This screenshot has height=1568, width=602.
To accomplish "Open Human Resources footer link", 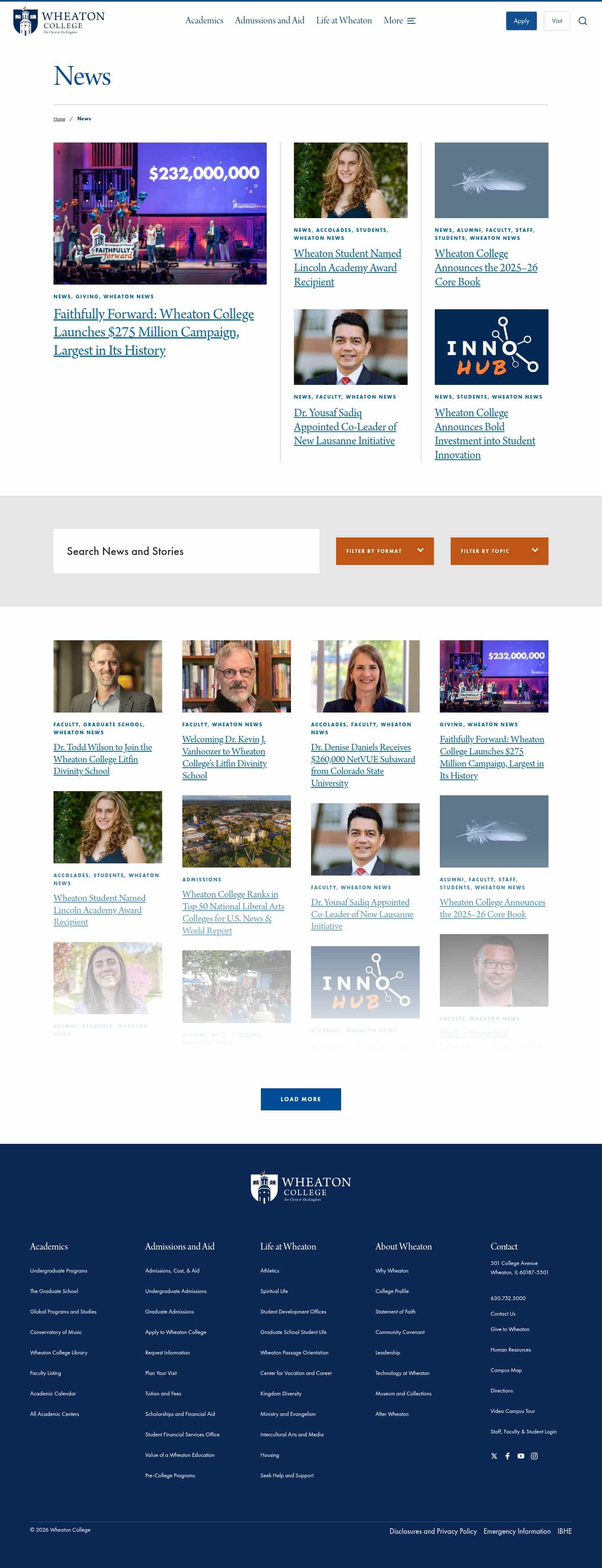I will click(511, 1349).
